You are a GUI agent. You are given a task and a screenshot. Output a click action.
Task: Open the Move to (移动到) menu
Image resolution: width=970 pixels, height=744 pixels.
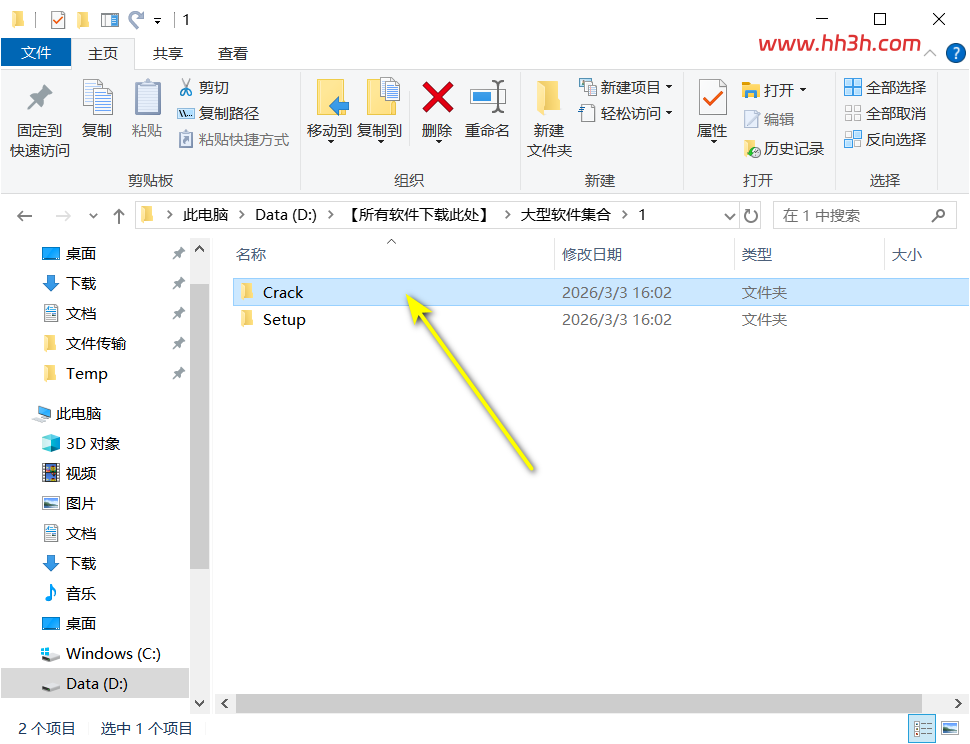pos(330,111)
